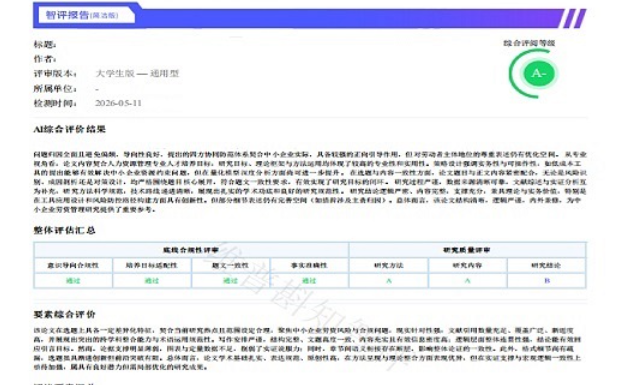The width and height of the screenshot is (620, 385).
Task: Click the blue B grade under 研究结论
Action: click(x=547, y=281)
